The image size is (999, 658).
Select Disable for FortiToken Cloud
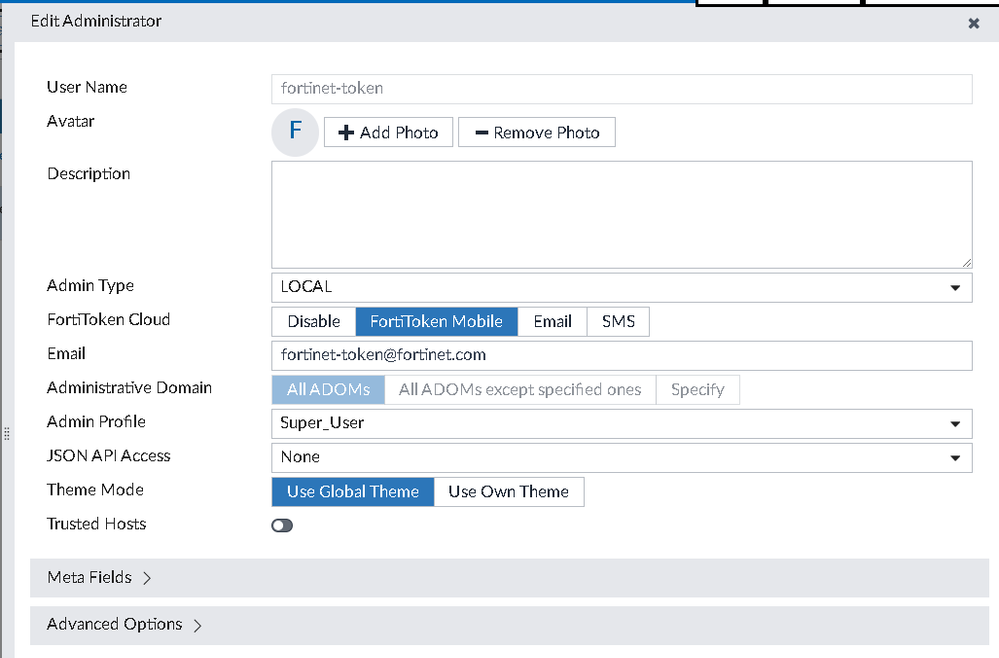coord(313,321)
